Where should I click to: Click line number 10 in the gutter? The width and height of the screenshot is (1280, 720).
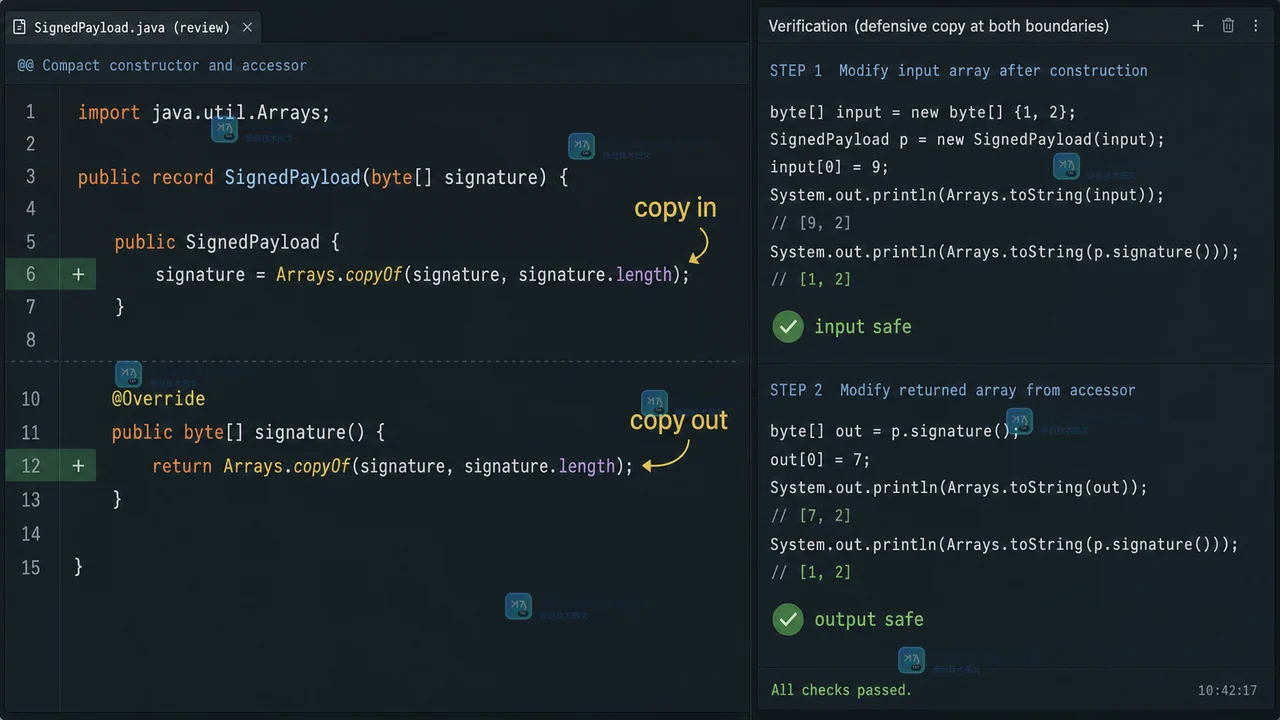pos(30,399)
